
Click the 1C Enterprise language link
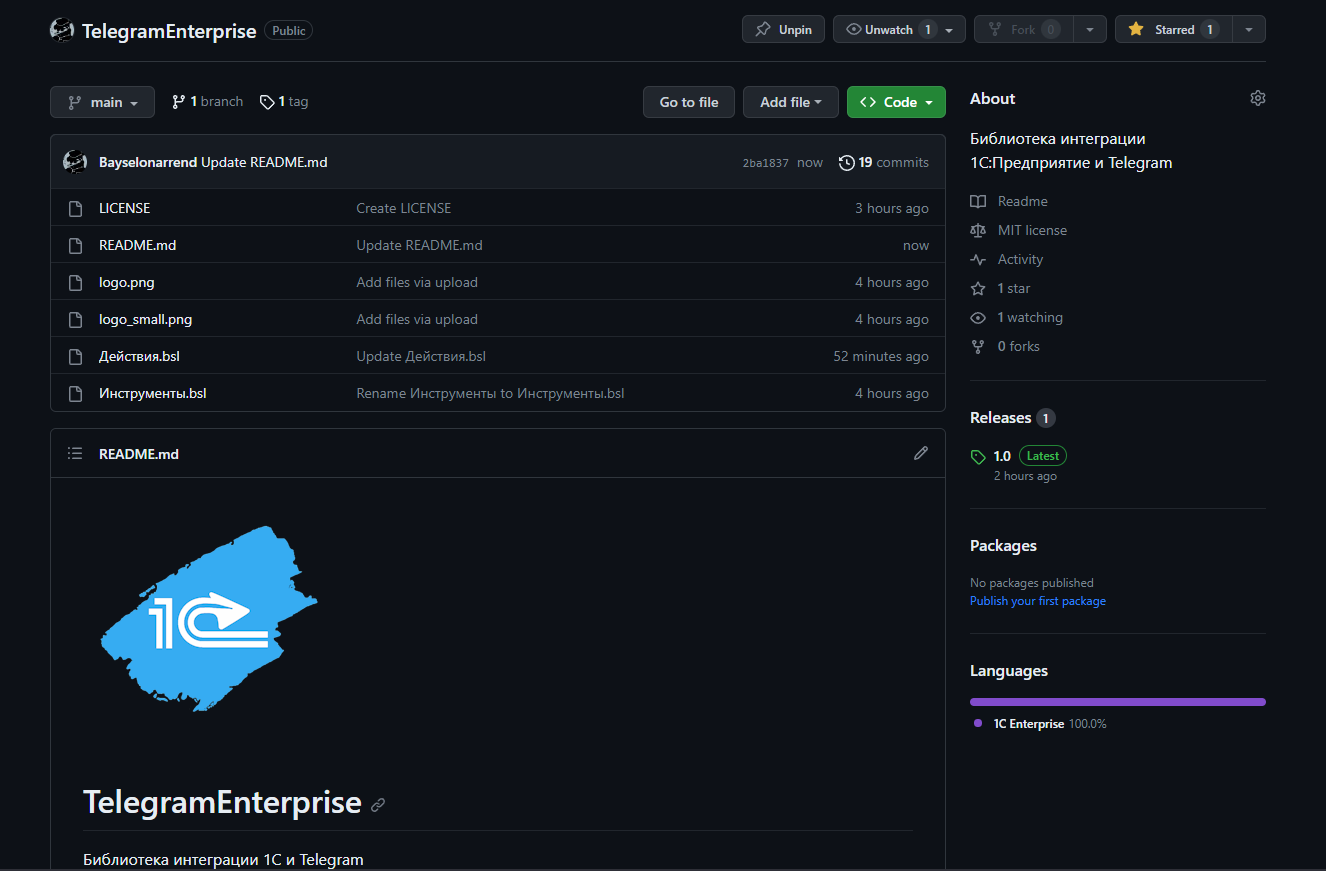(1040, 724)
